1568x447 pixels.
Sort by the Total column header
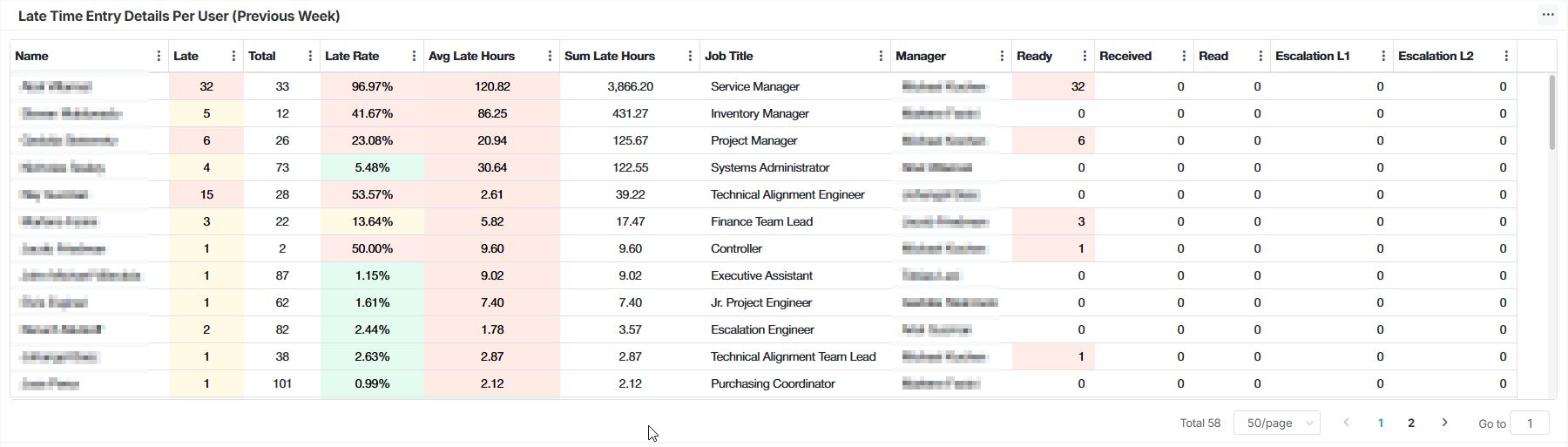[262, 56]
